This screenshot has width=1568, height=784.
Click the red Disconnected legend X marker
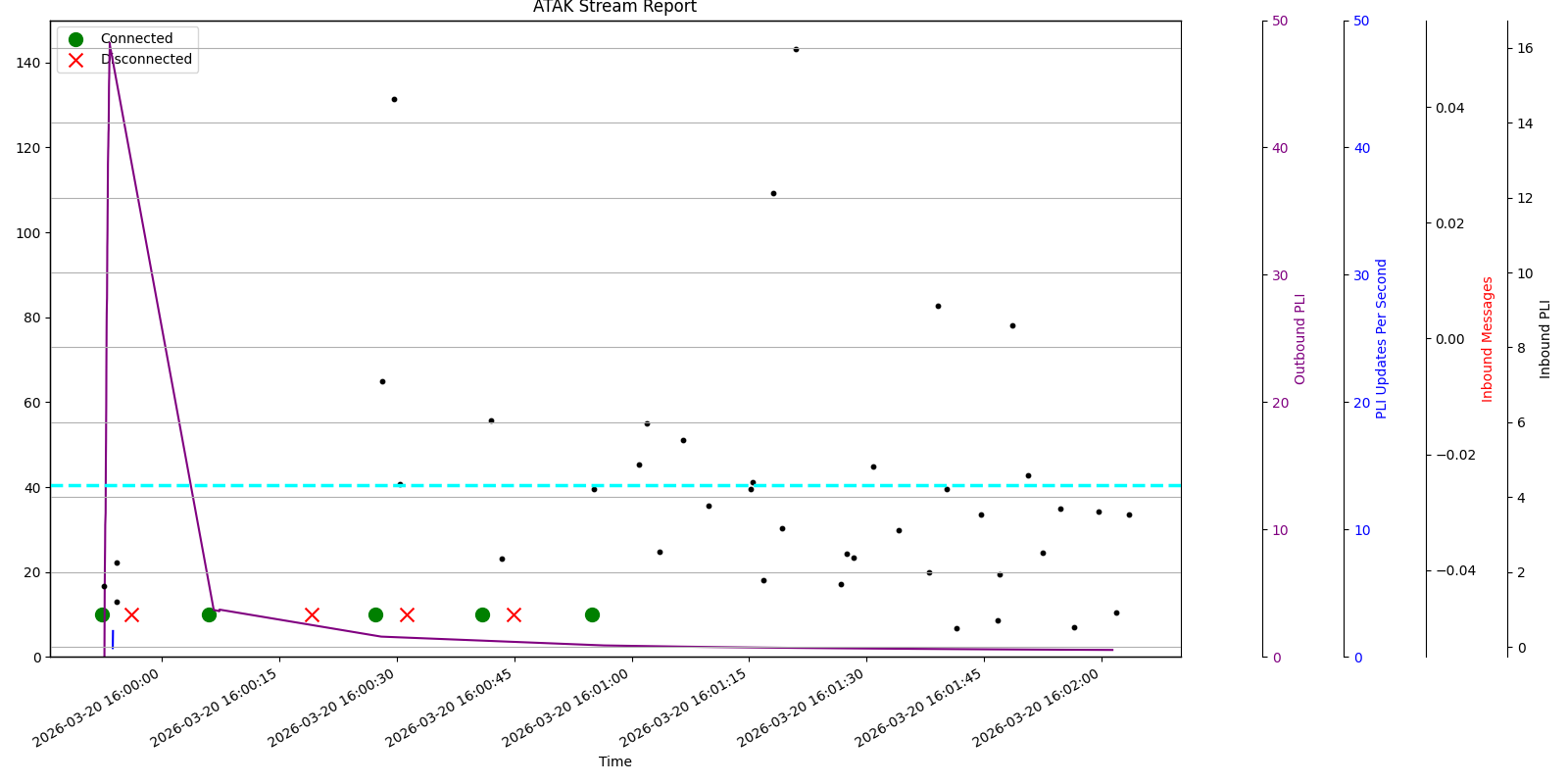[75, 60]
